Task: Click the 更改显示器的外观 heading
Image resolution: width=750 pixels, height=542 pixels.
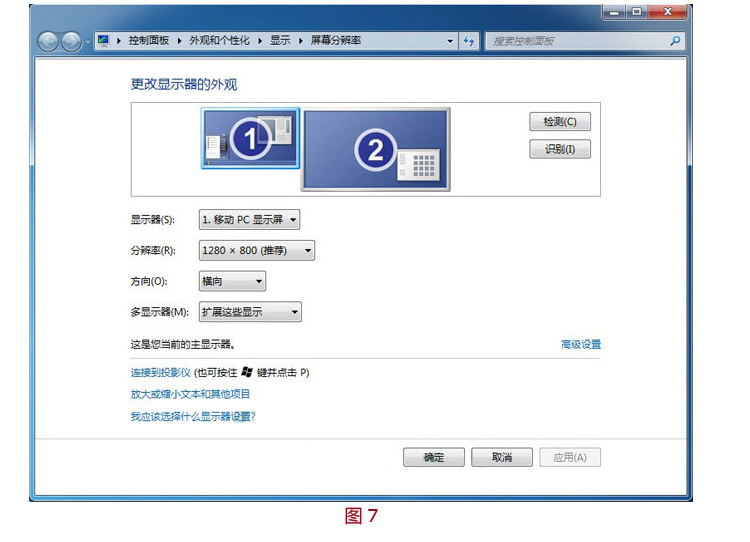Action: pyautogui.click(x=184, y=85)
